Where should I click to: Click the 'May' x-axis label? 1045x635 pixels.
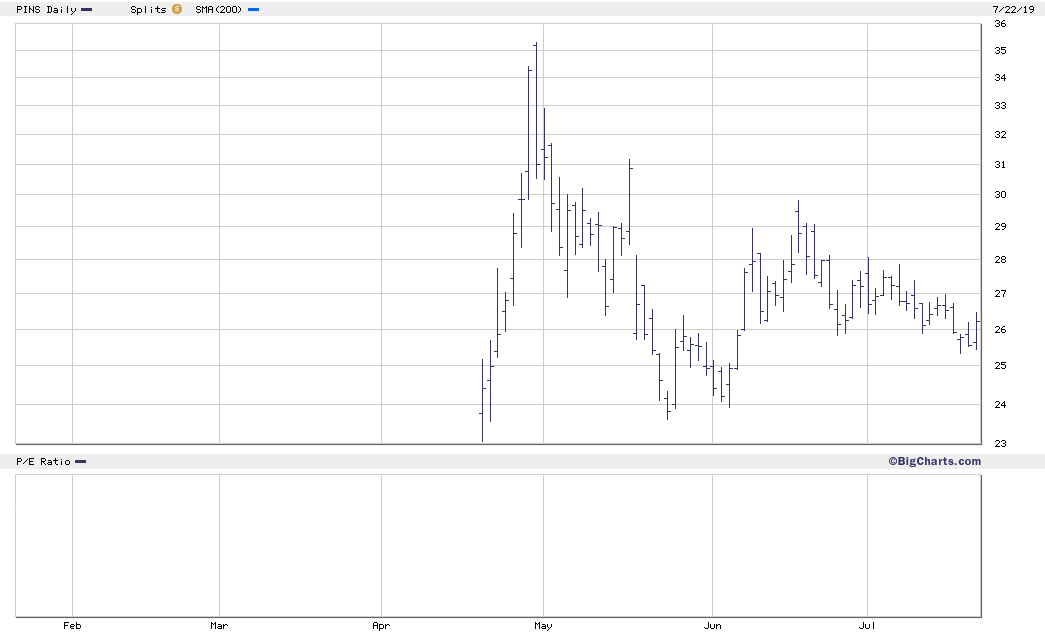pyautogui.click(x=543, y=626)
